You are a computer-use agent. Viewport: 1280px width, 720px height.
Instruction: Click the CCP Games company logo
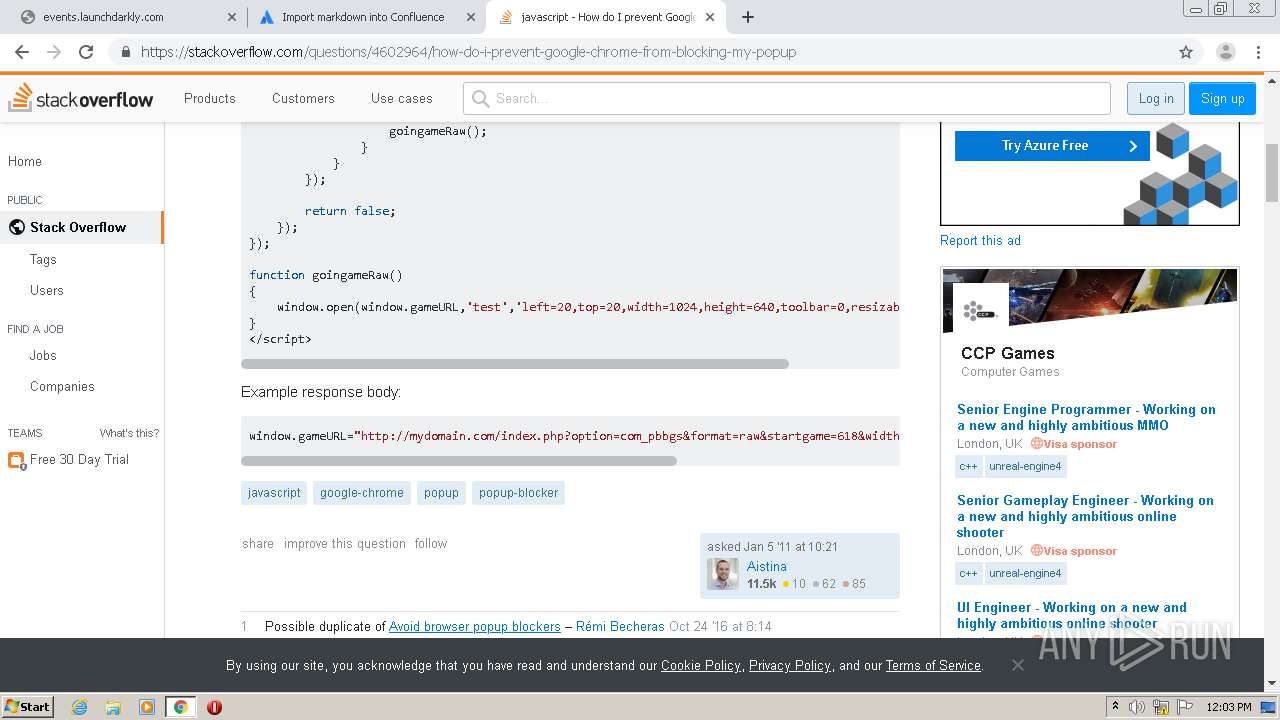pyautogui.click(x=980, y=311)
